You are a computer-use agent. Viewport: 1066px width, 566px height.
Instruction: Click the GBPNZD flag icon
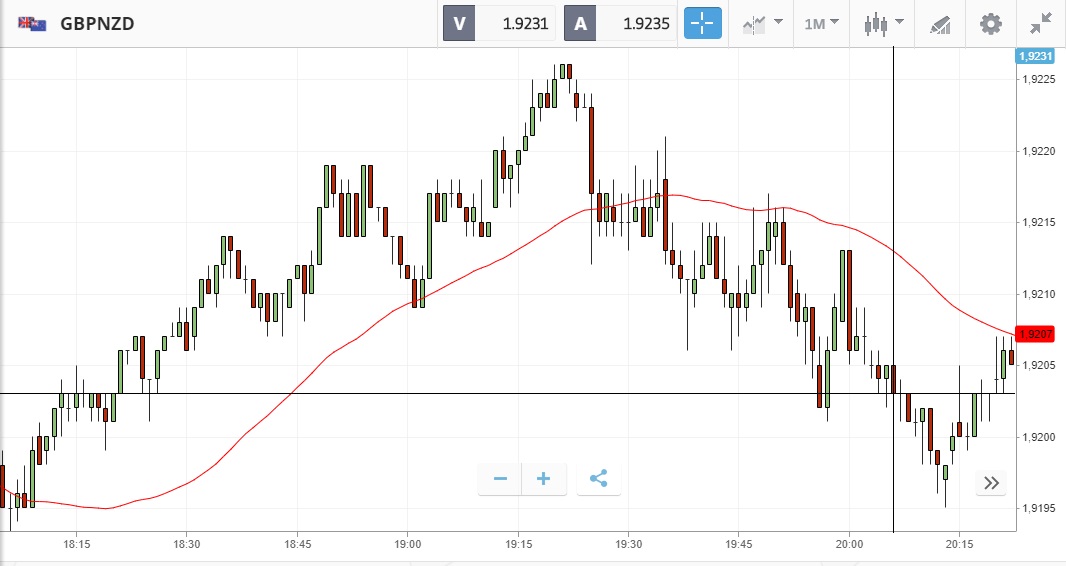31,23
